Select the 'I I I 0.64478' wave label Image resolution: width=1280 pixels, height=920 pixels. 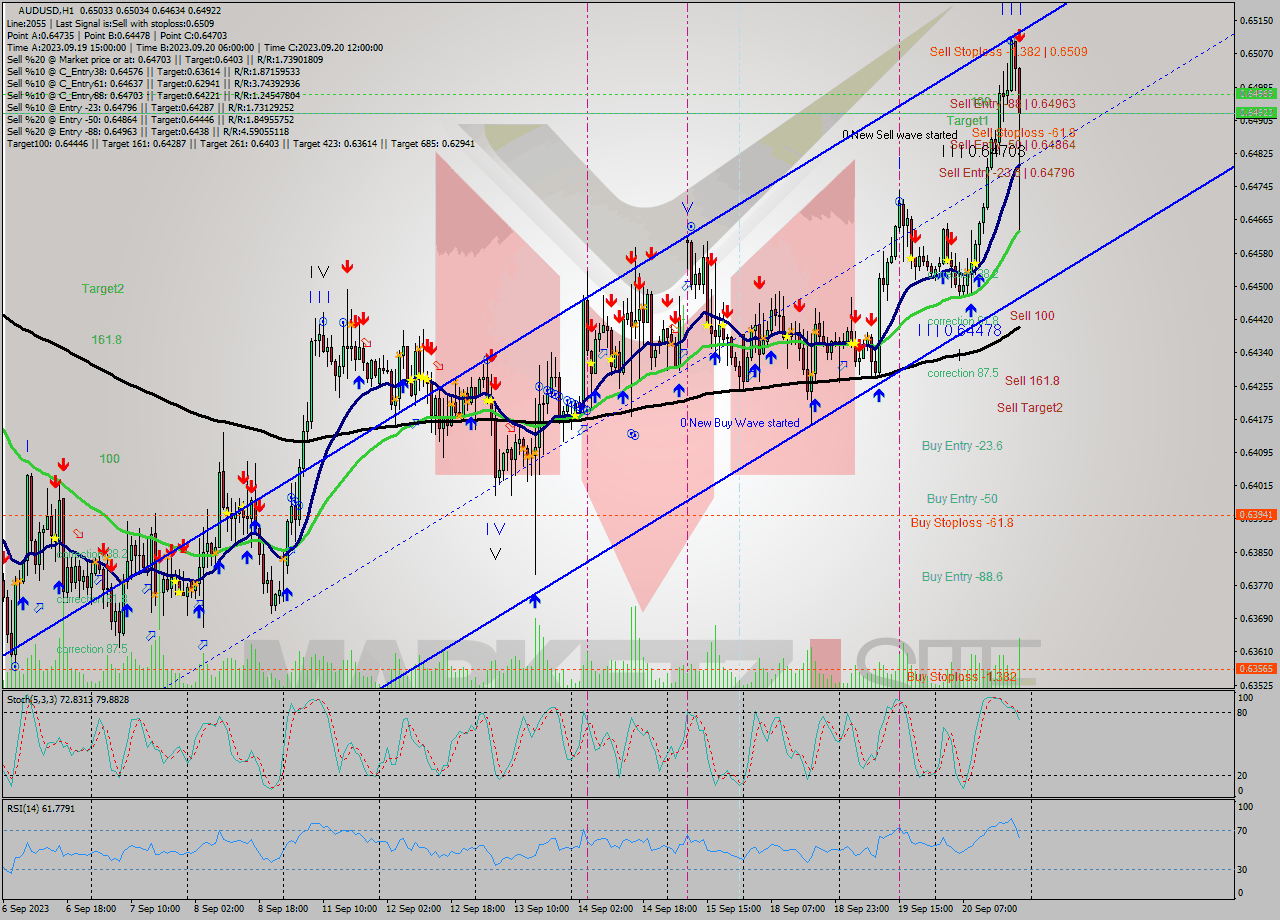click(x=958, y=329)
